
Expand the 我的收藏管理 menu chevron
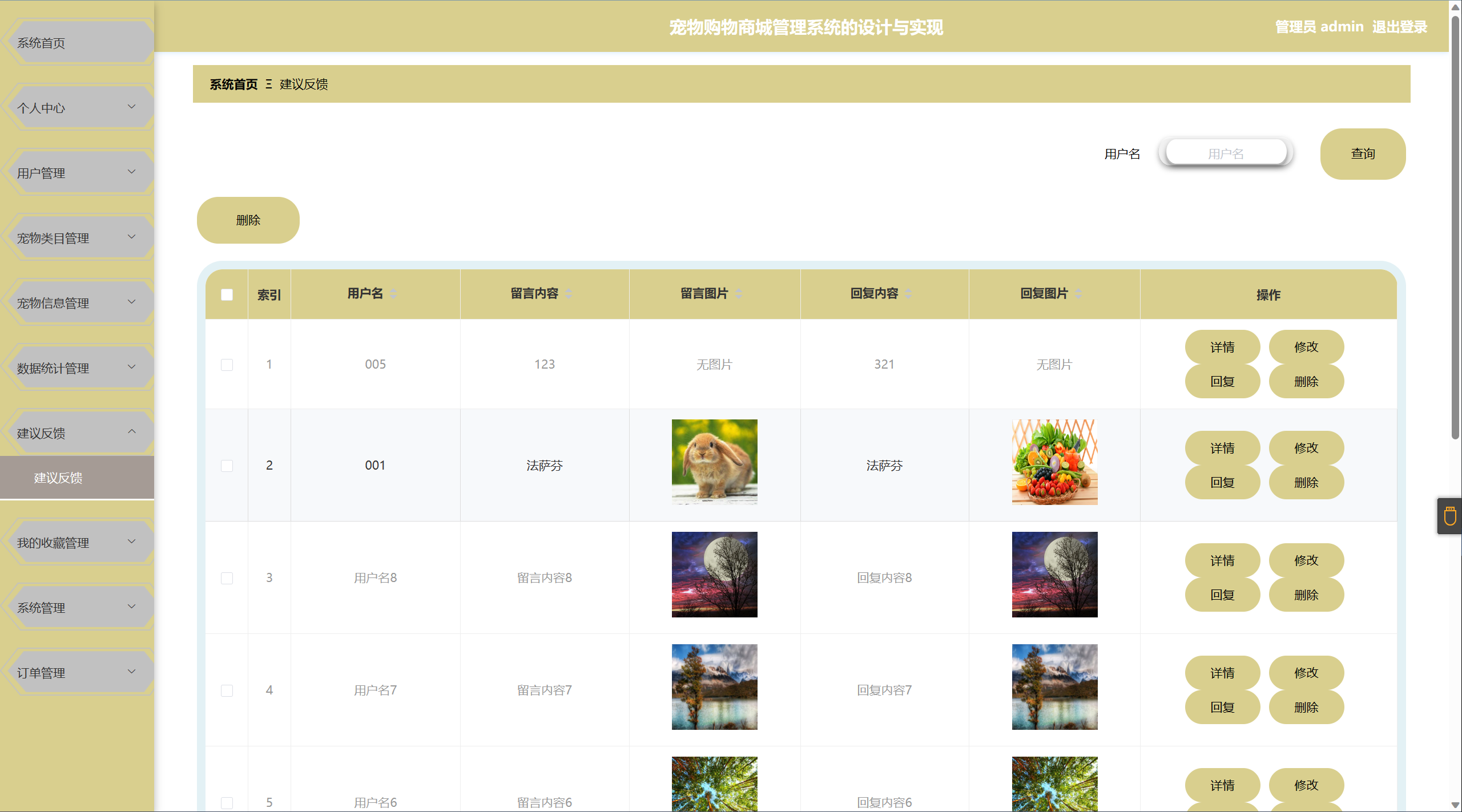[132, 542]
